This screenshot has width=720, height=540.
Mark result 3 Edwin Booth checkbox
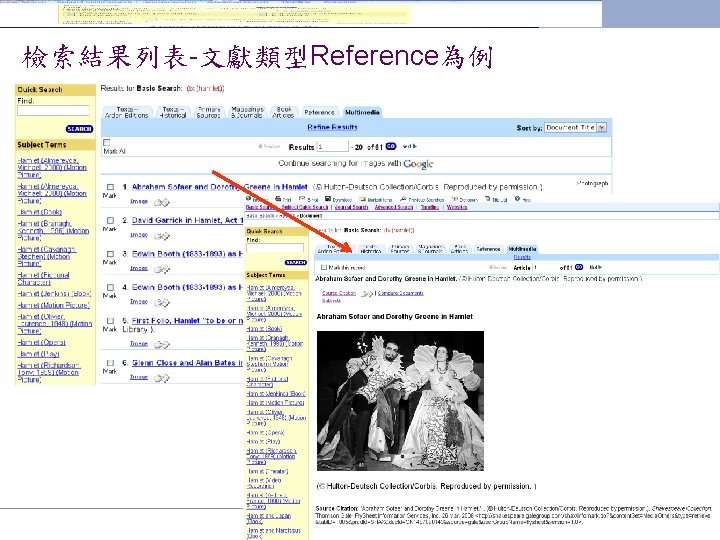point(110,254)
